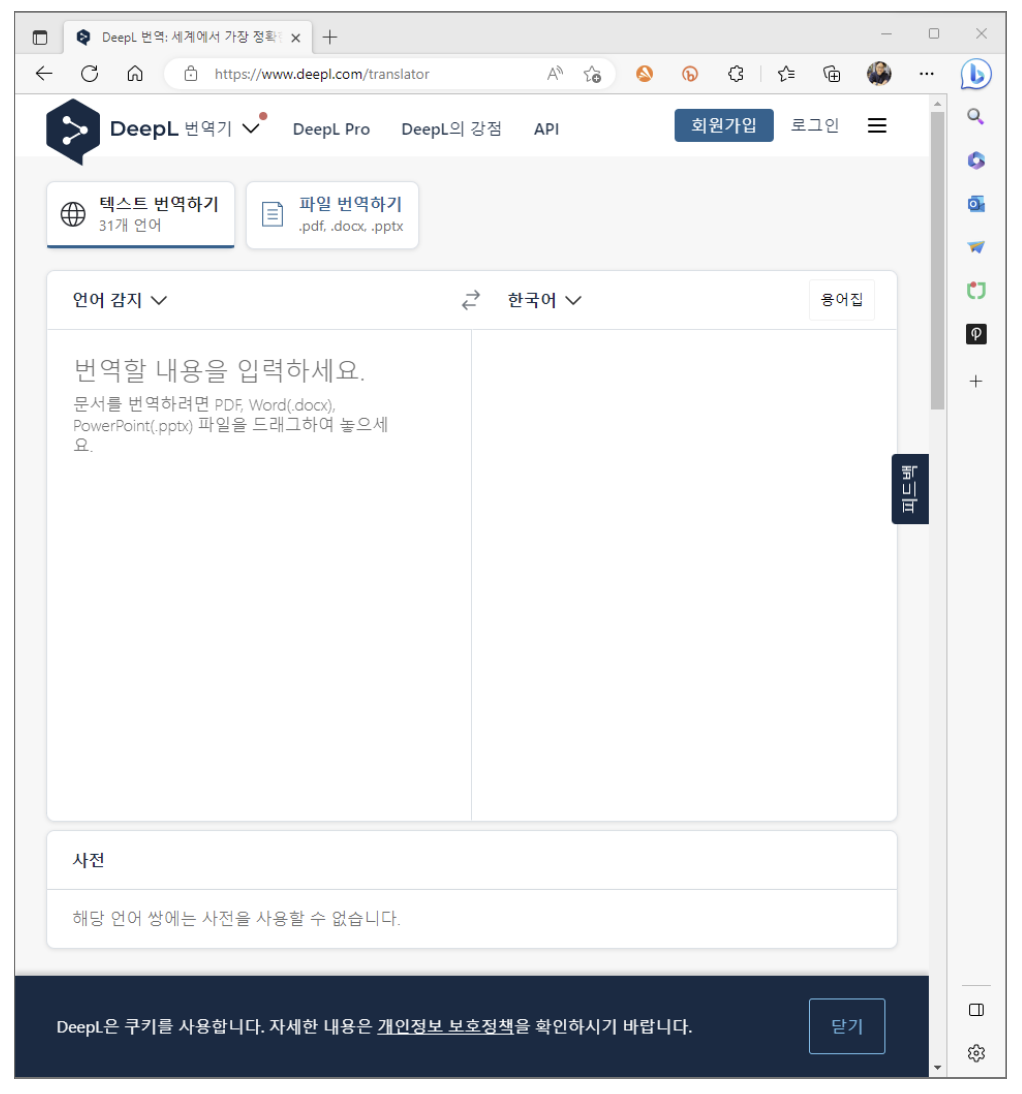Click the translation output pane
Viewport: 1022px width, 1094px height.
pyautogui.click(x=684, y=574)
